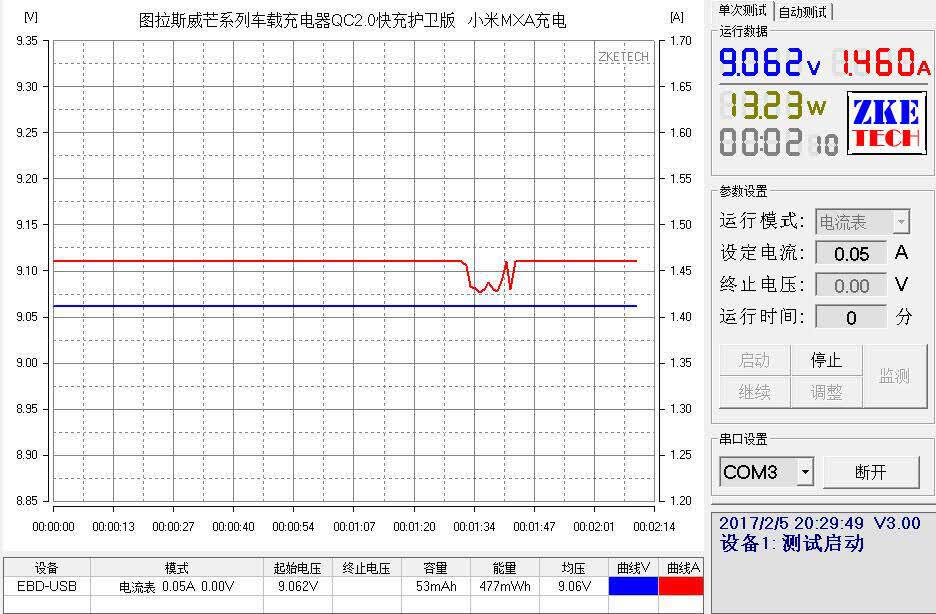This screenshot has height=614, width=936.
Task: Click the 停止 button
Action: (826, 360)
